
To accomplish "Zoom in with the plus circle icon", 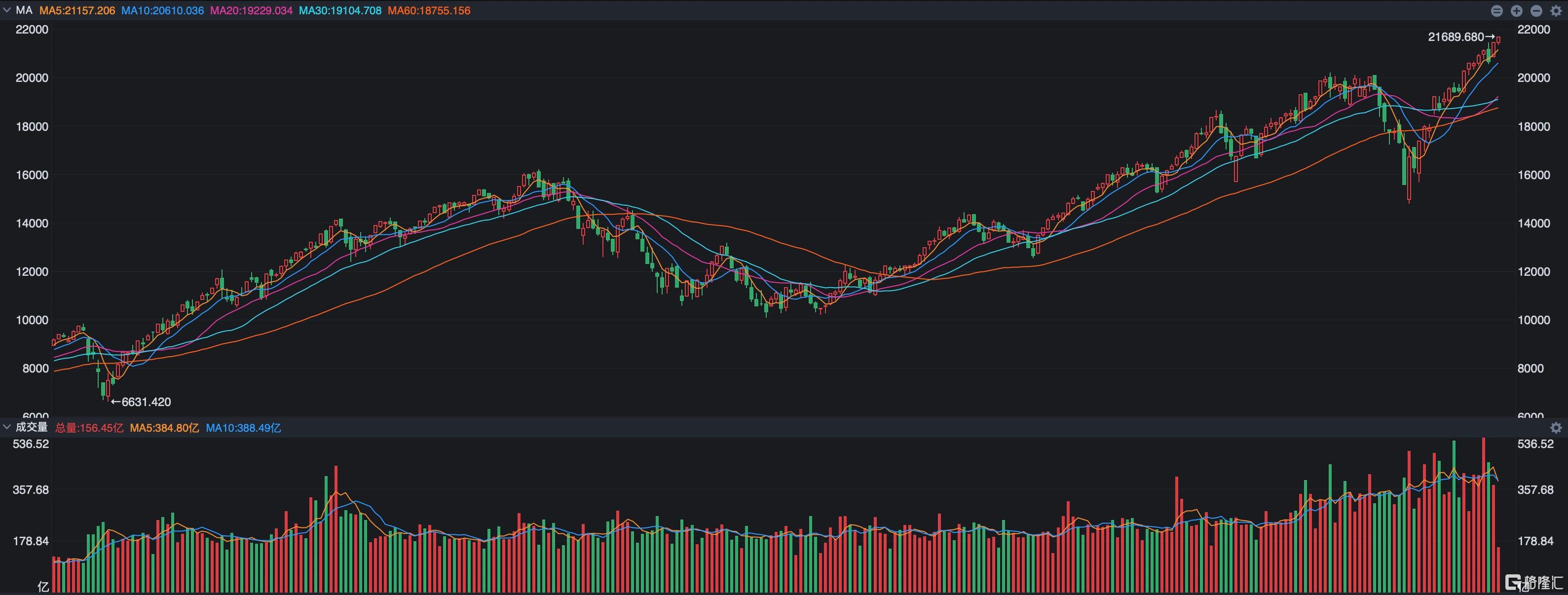I will pyautogui.click(x=1517, y=11).
